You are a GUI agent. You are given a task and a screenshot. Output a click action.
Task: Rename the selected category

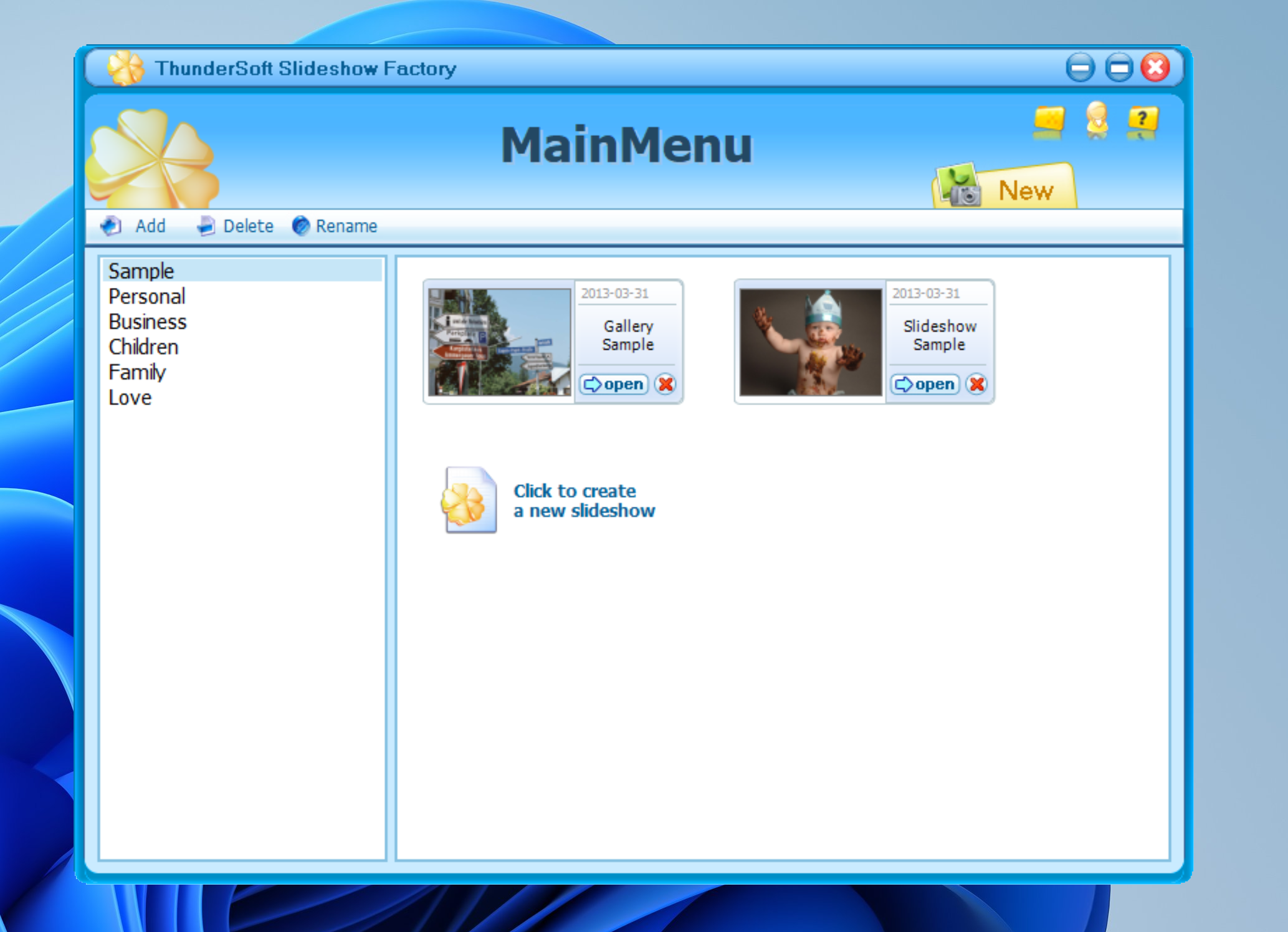click(x=335, y=226)
